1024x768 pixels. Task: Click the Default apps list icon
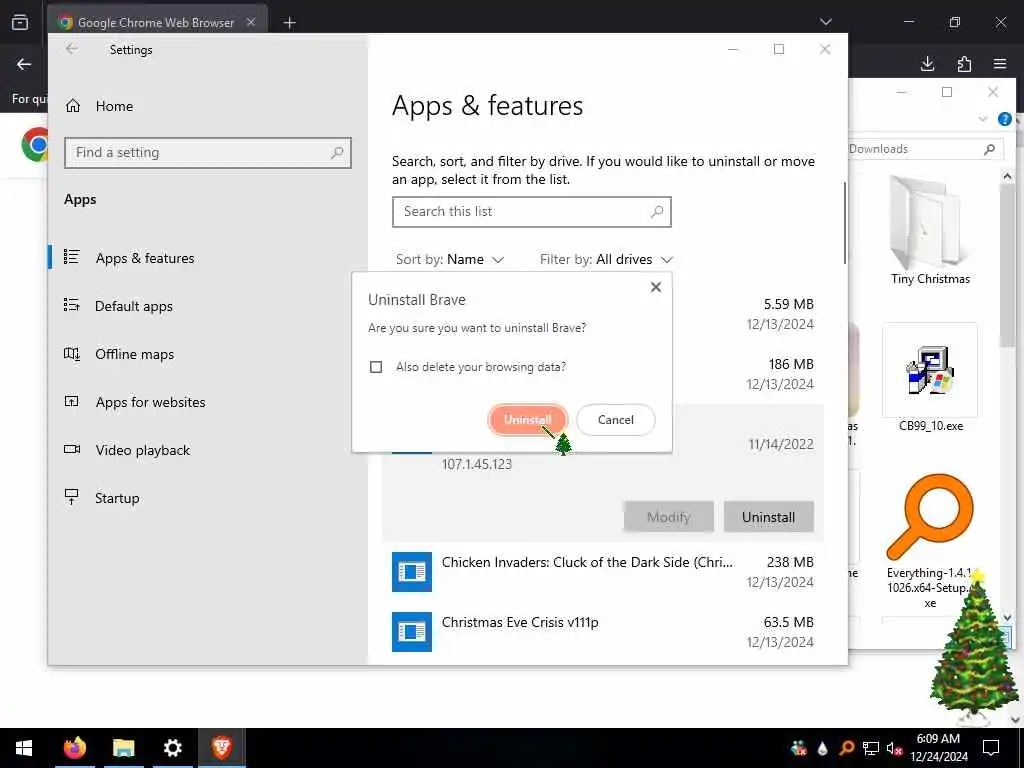pos(72,305)
